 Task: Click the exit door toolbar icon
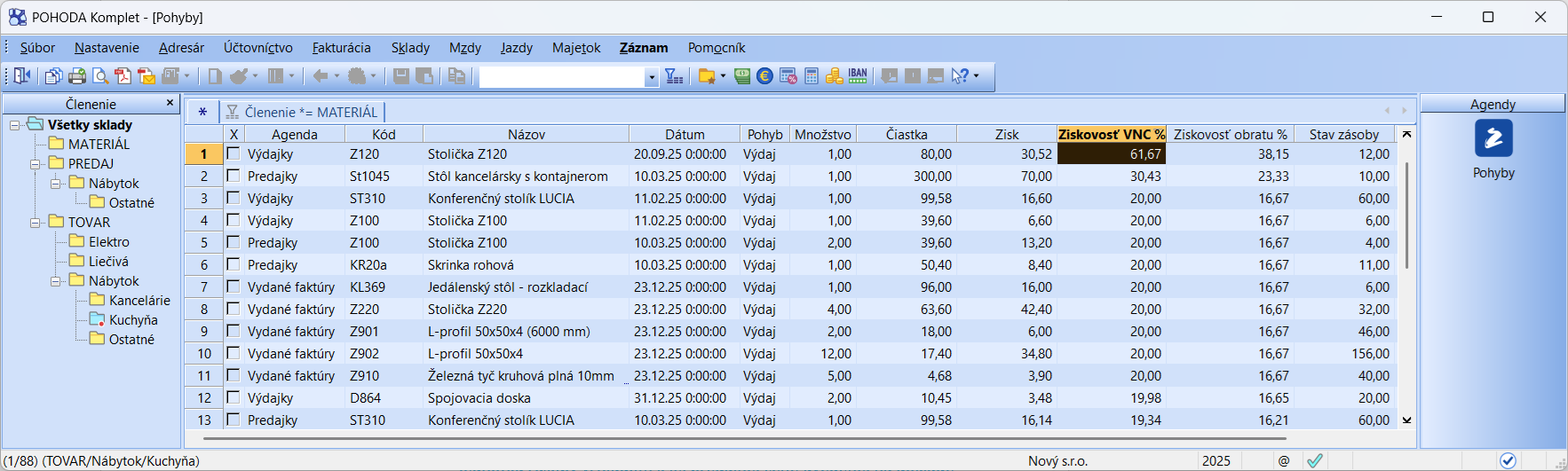[x=21, y=76]
